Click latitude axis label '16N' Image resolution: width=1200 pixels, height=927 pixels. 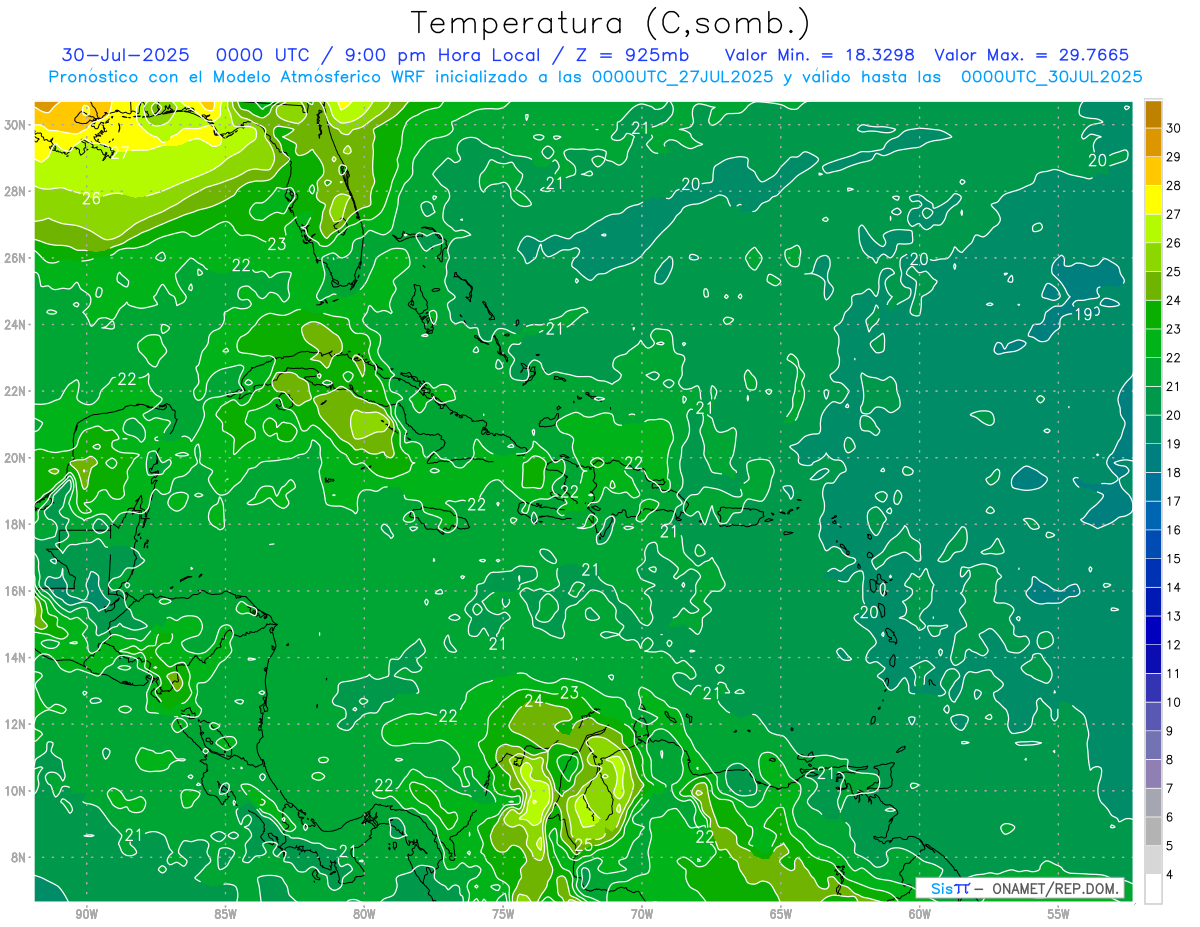point(15,591)
